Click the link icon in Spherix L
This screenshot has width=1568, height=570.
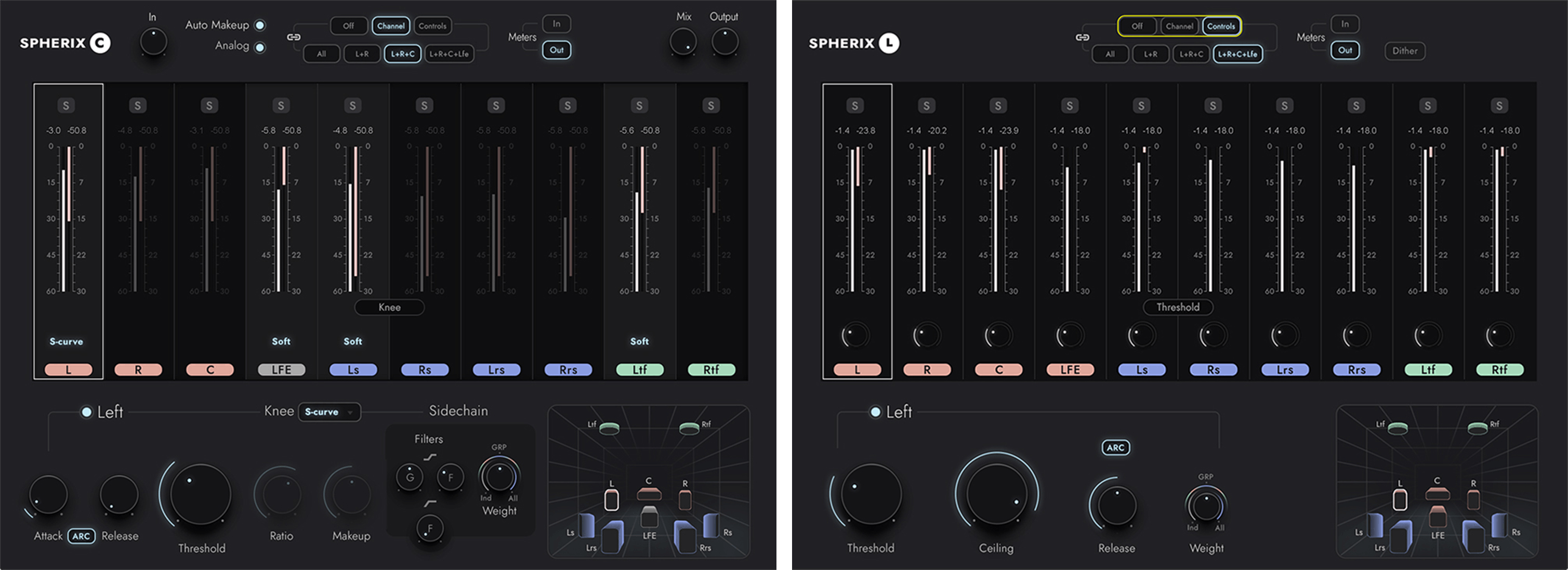point(1082,38)
